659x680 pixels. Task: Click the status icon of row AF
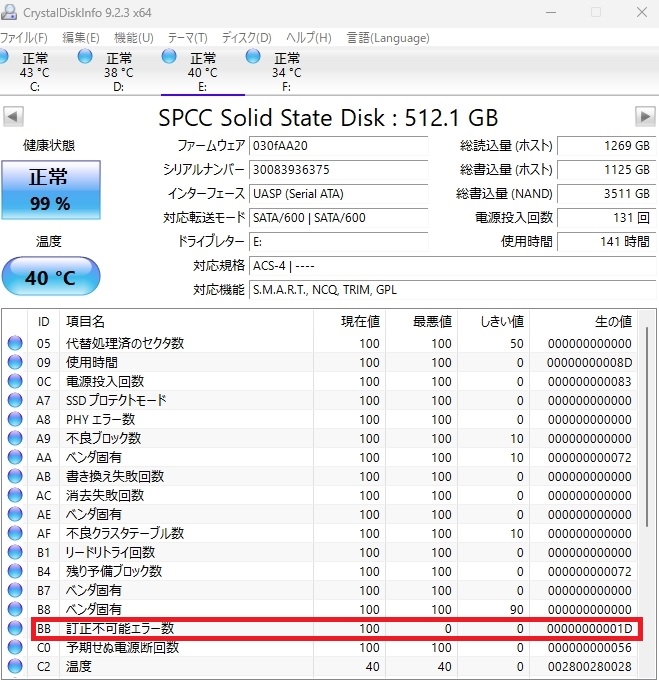(x=15, y=533)
